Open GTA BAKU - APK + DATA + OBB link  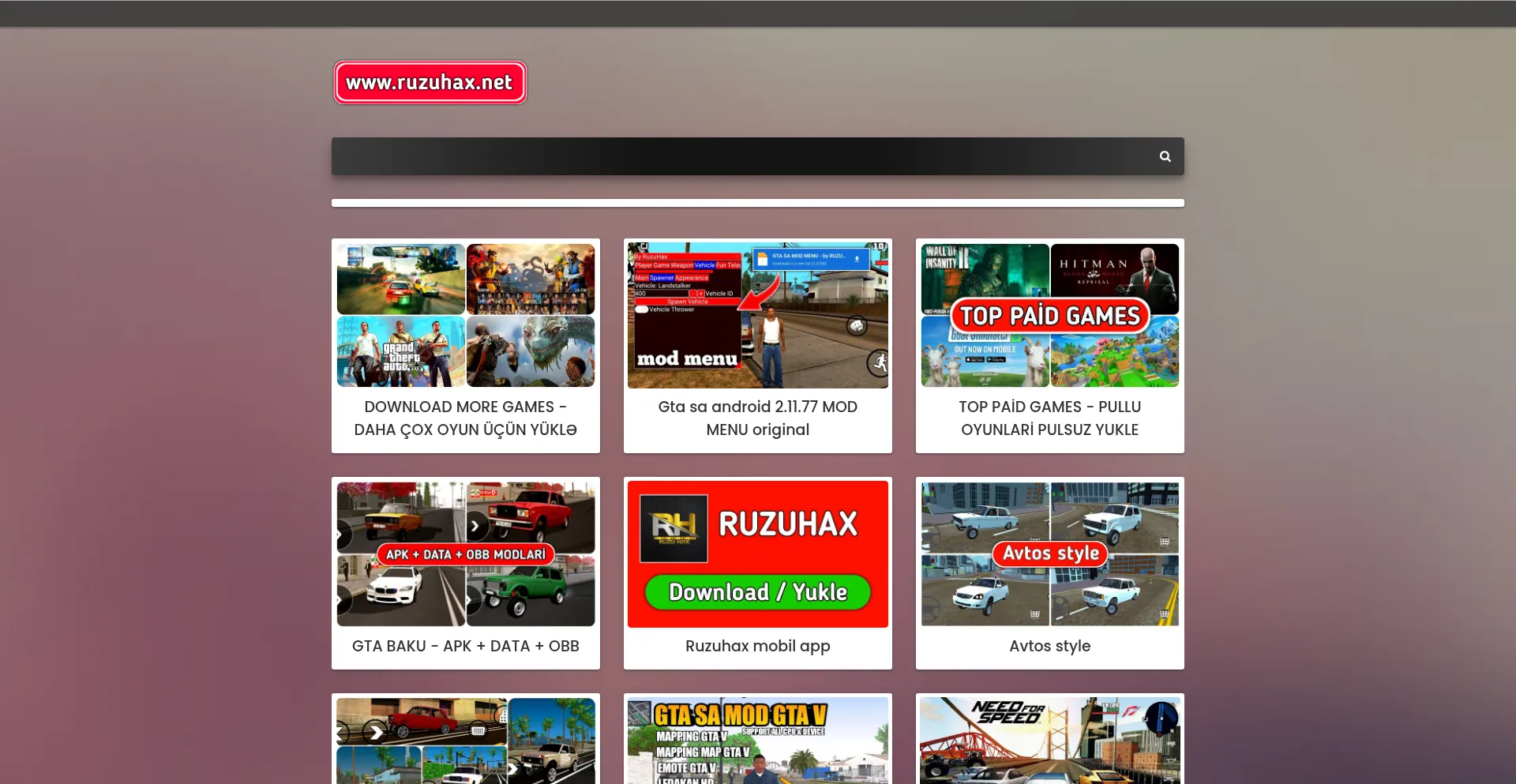[x=465, y=646]
